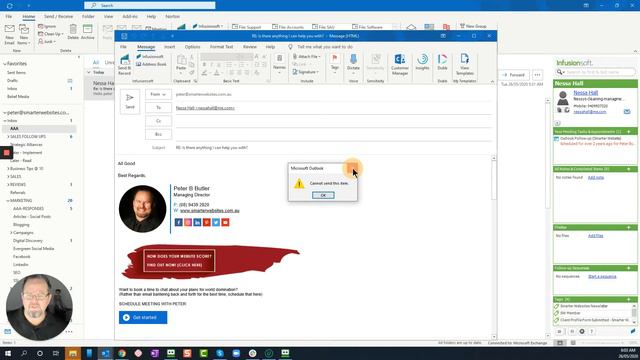Click the To button

[x=158, y=108]
